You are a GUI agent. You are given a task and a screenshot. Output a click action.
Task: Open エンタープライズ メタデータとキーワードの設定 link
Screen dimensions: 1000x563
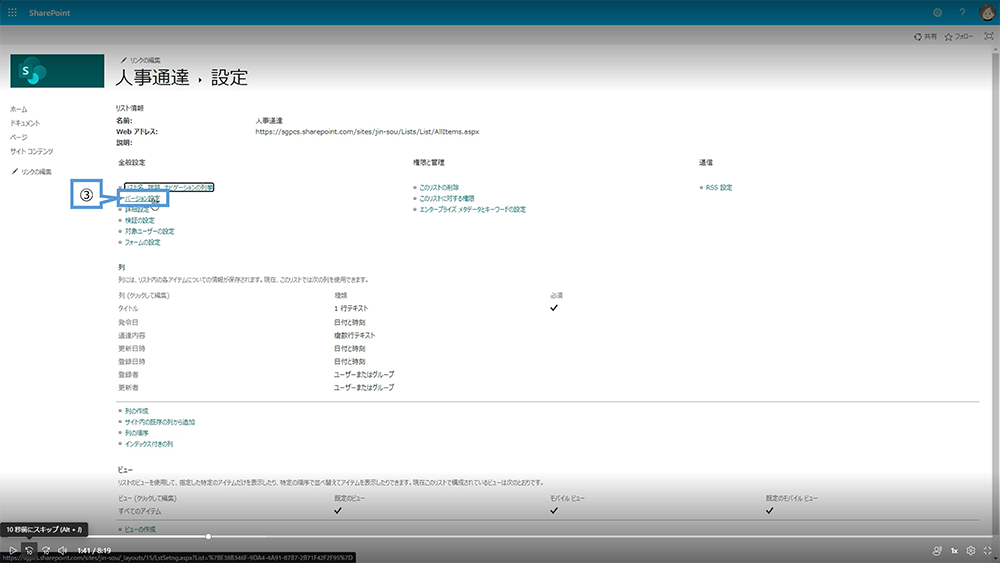(473, 209)
